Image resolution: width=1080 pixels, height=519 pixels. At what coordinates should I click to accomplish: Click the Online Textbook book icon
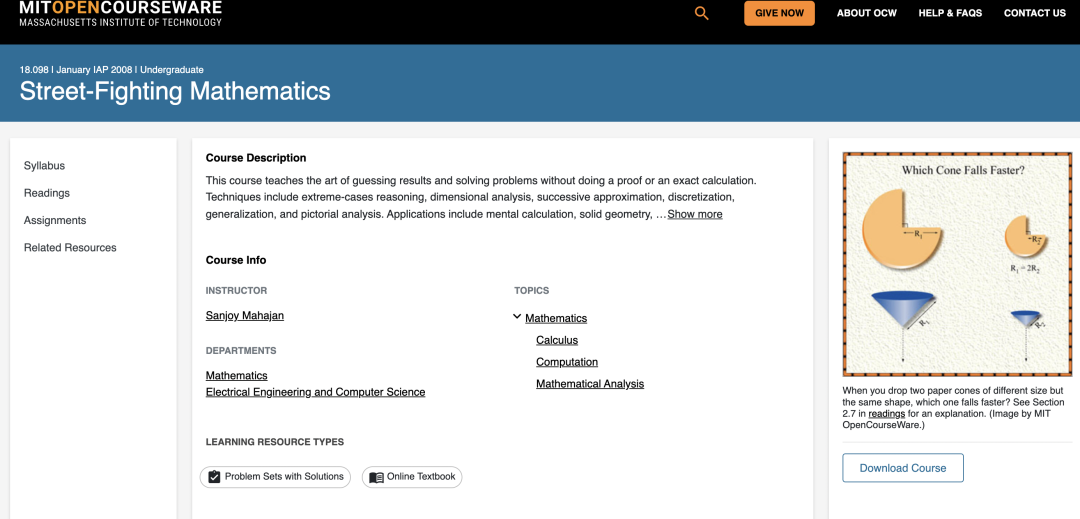(x=376, y=477)
